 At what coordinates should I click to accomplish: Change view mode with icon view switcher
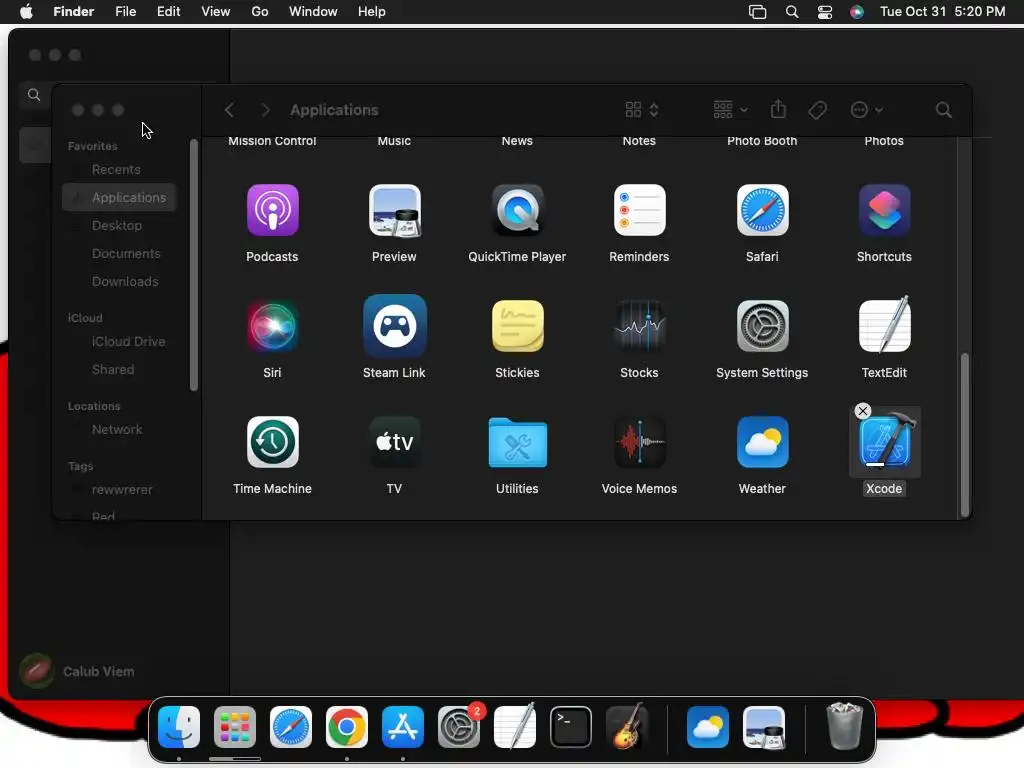pyautogui.click(x=642, y=110)
